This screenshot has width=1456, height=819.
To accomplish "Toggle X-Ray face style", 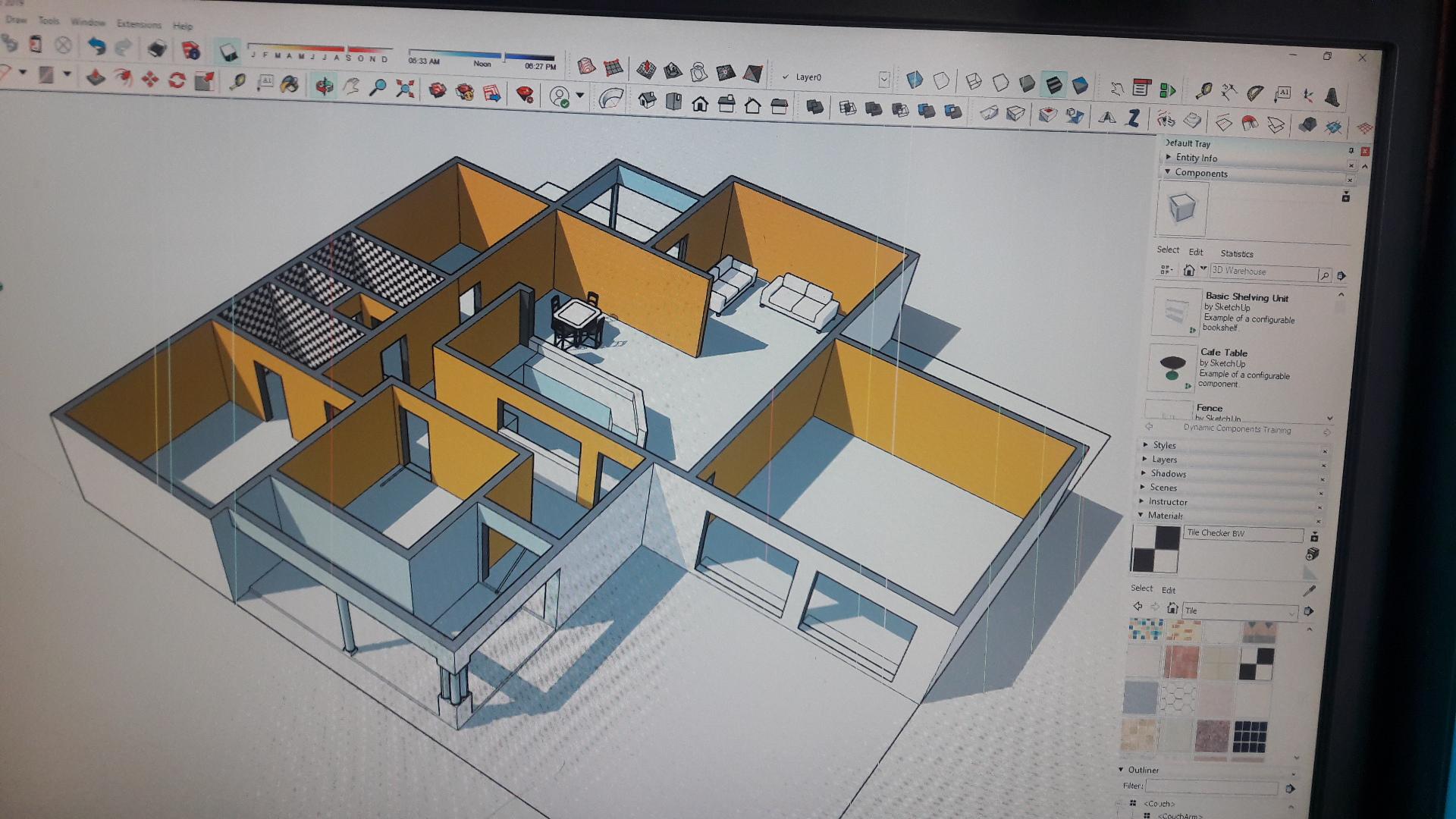I will [x=914, y=79].
